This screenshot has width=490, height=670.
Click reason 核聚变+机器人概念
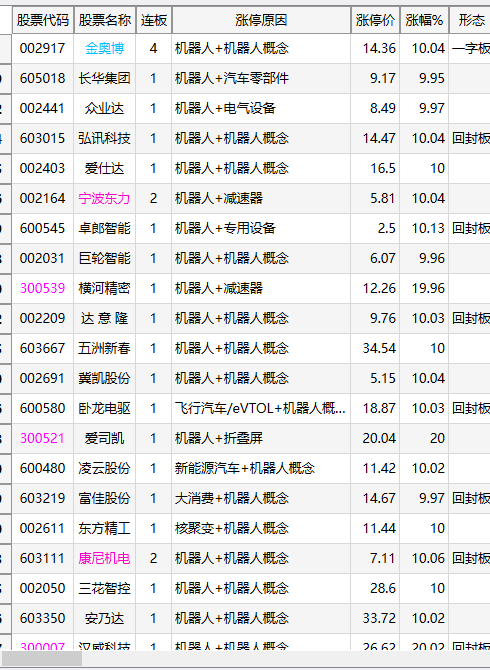point(232,529)
